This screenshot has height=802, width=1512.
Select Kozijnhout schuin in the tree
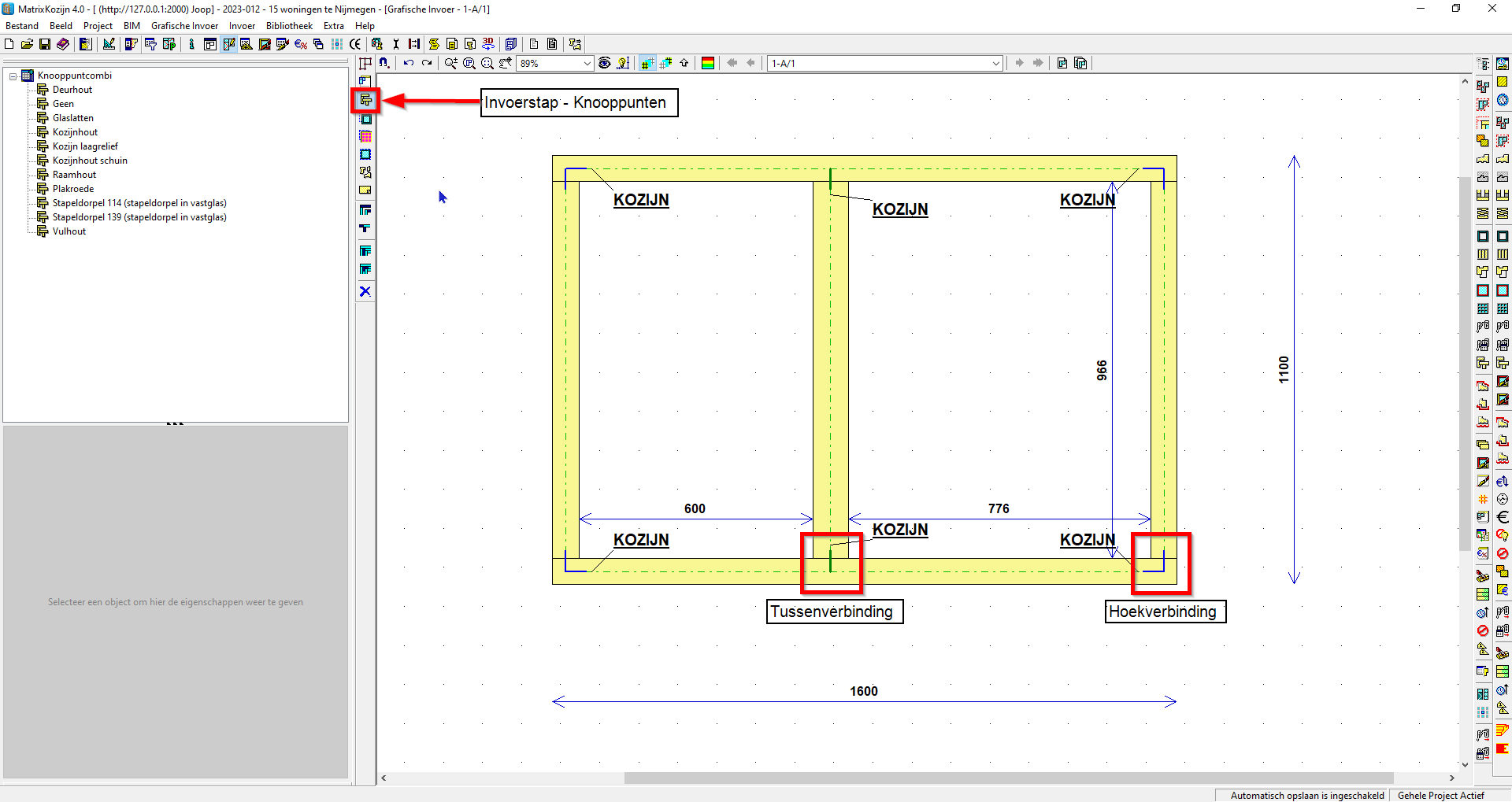pyautogui.click(x=90, y=161)
